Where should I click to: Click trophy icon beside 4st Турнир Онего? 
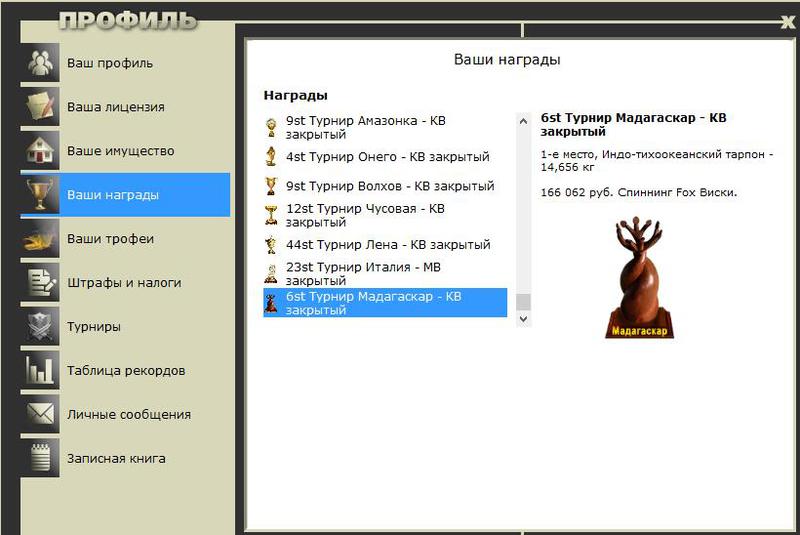tap(271, 157)
